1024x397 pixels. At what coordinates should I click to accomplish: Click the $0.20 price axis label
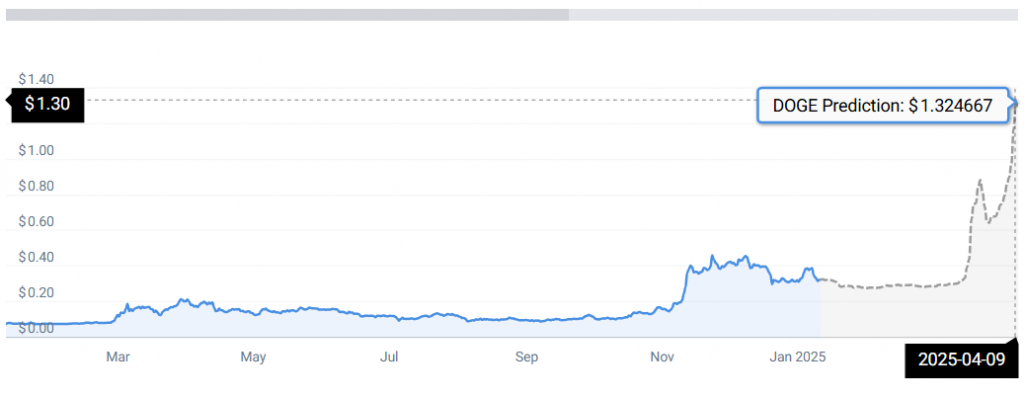(35, 293)
